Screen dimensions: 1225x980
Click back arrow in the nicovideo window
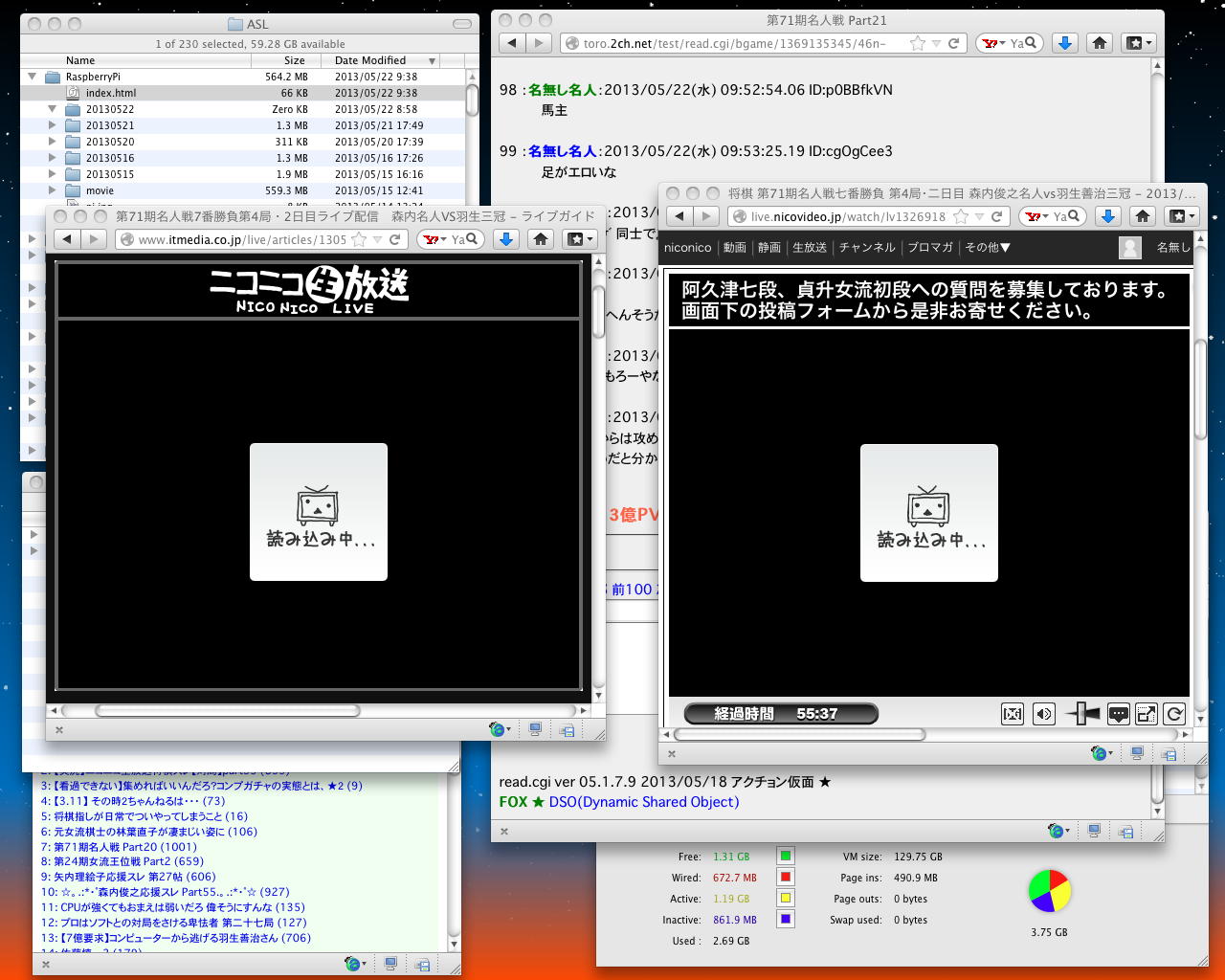click(x=679, y=216)
